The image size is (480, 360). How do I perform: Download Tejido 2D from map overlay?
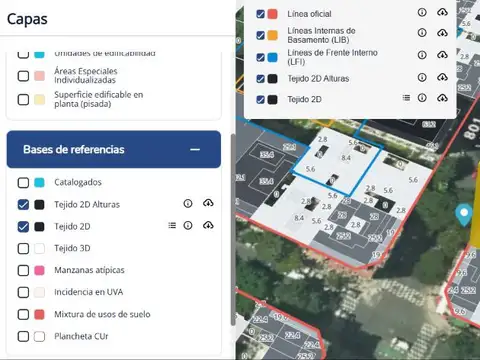pos(442,98)
